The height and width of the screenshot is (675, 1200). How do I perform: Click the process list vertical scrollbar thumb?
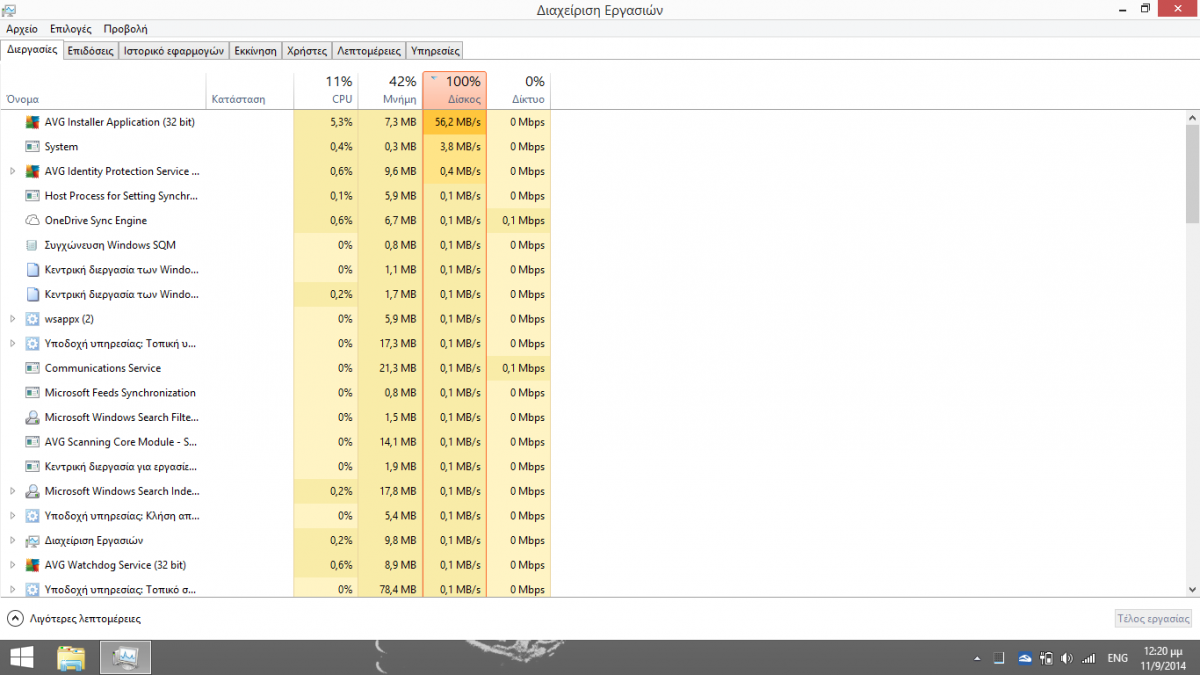click(1192, 174)
